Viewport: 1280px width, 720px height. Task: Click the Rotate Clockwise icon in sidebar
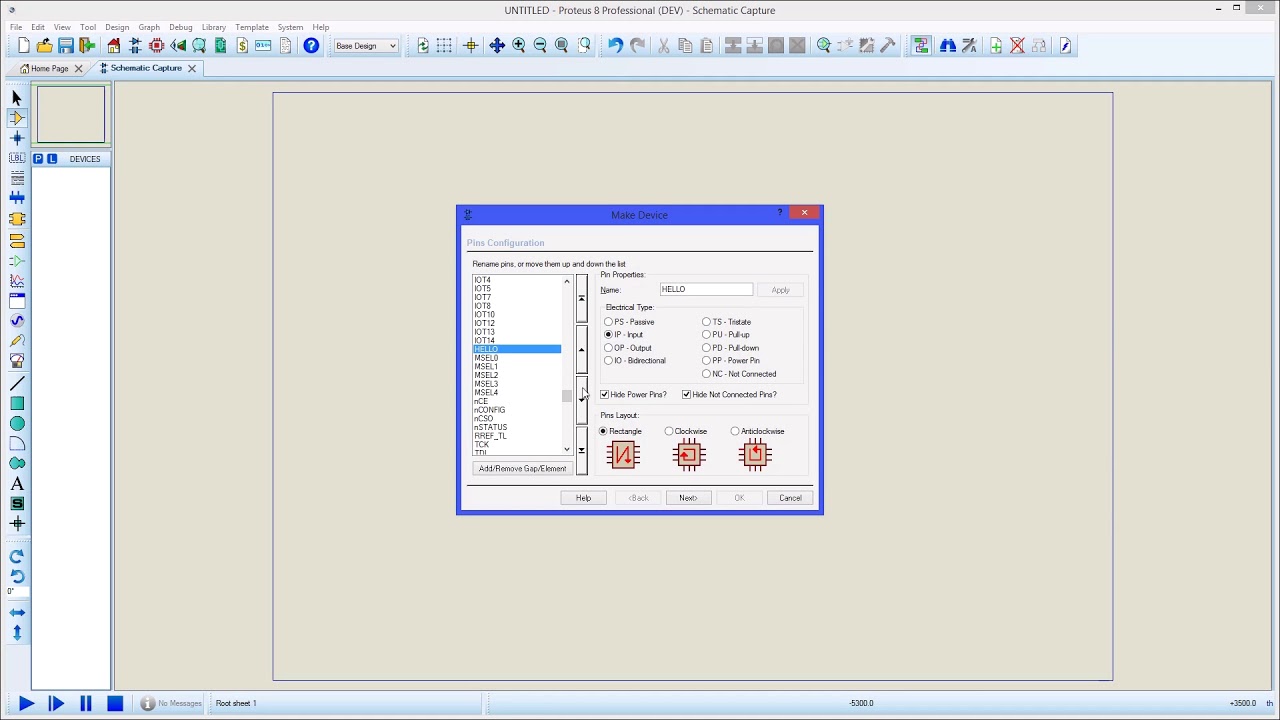pyautogui.click(x=17, y=556)
